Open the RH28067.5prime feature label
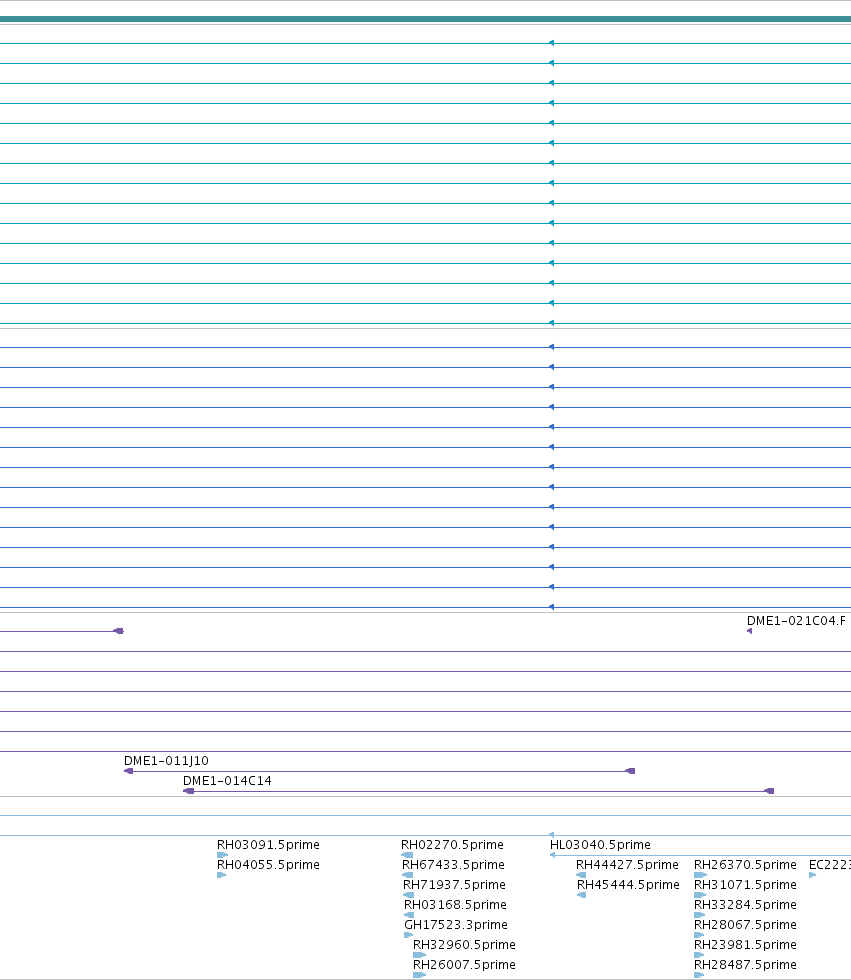The image size is (851, 980). (745, 924)
